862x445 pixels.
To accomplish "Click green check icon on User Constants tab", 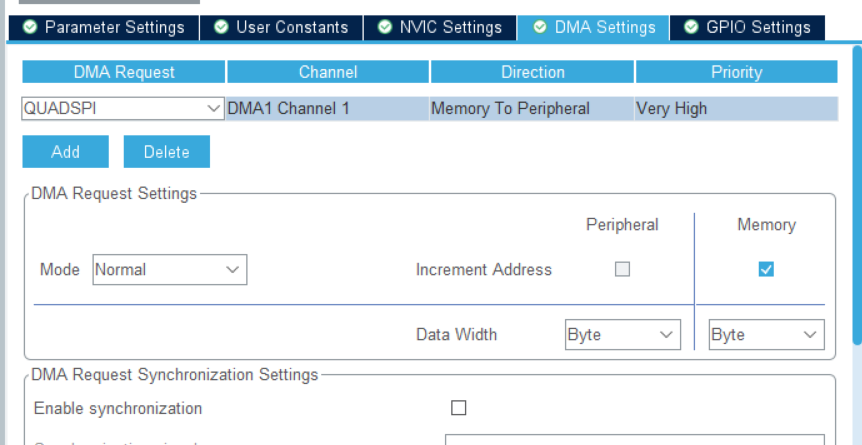I will (221, 27).
